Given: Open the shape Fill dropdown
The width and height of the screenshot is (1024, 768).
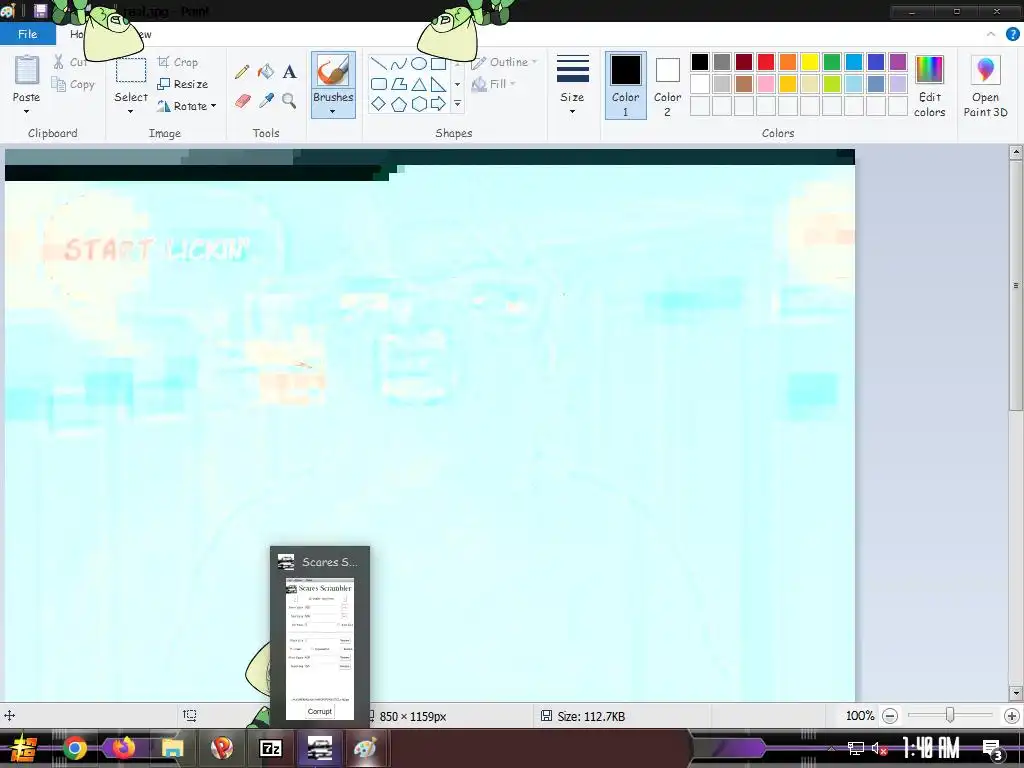Looking at the screenshot, I should [x=494, y=84].
